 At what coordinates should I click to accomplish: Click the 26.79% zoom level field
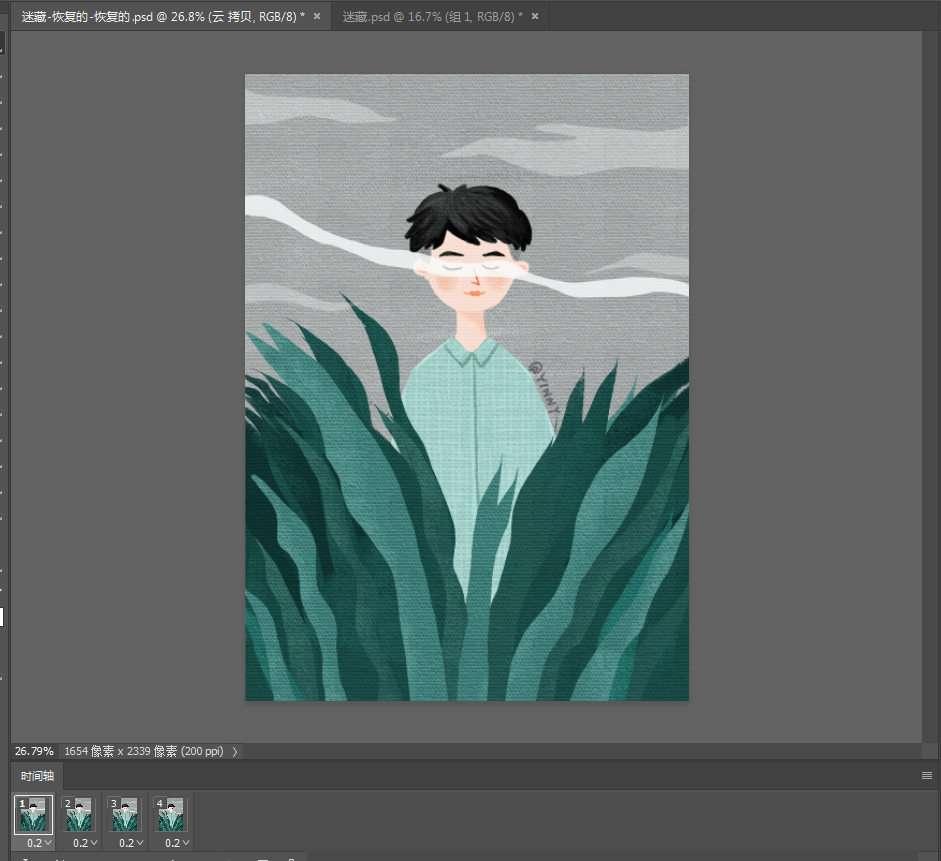click(x=34, y=751)
